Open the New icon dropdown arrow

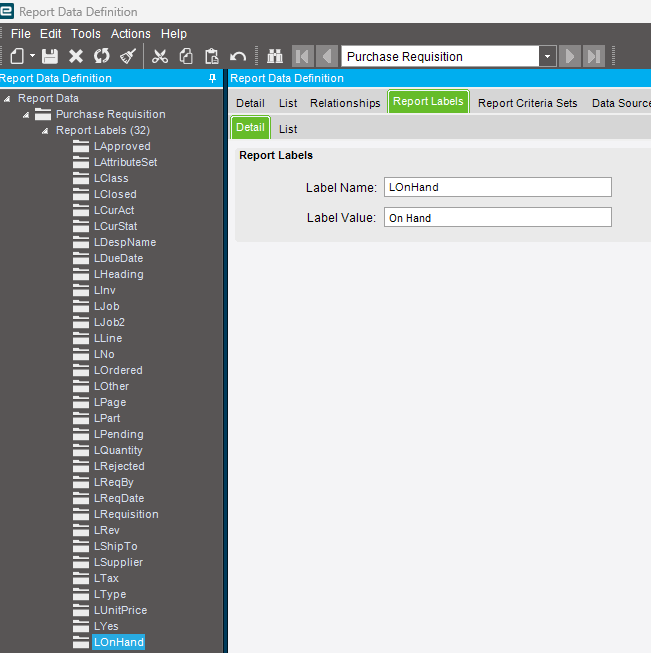point(32,56)
